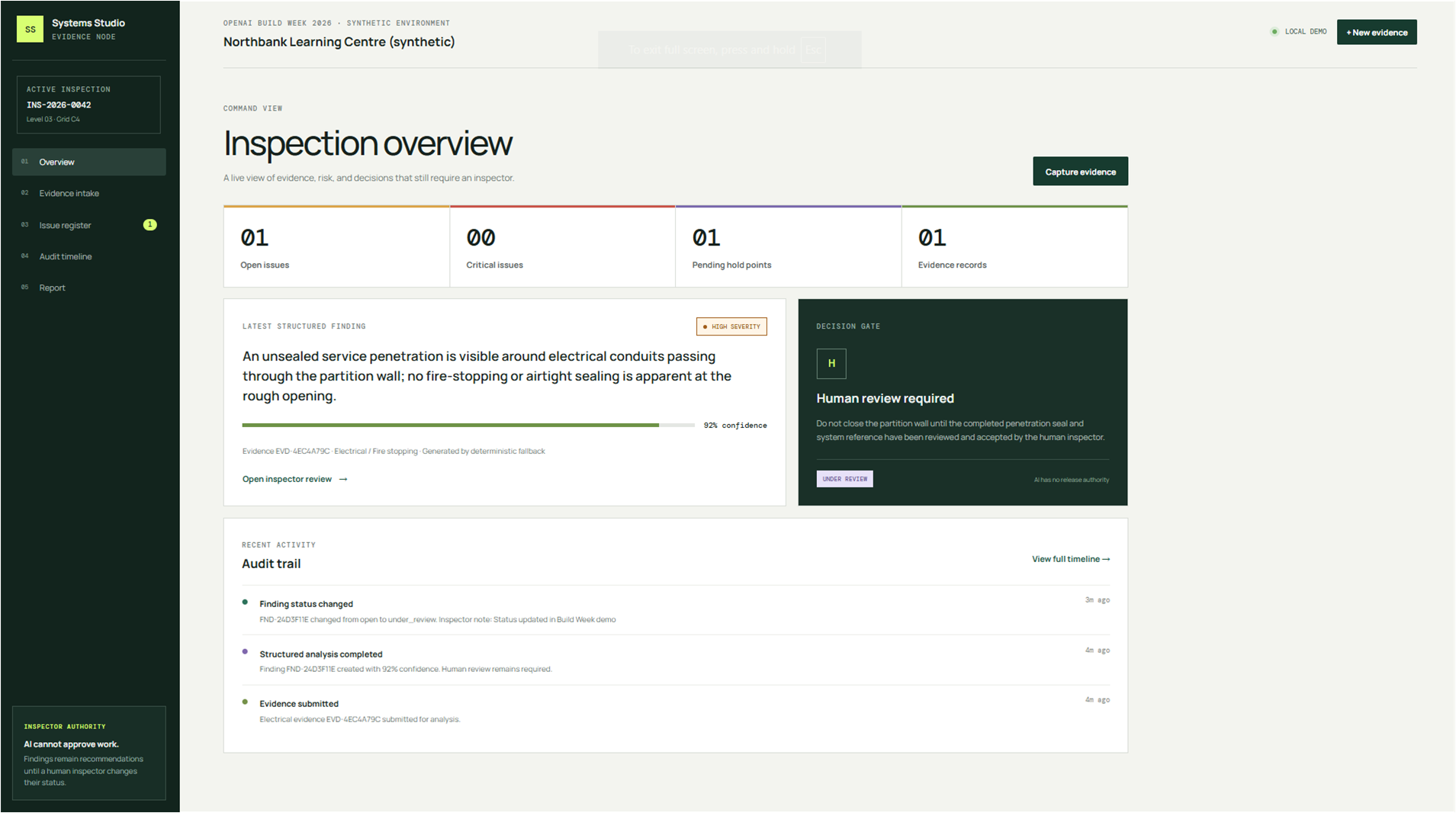
Task: Click the Evidence submitted bullet marker
Action: pos(245,702)
